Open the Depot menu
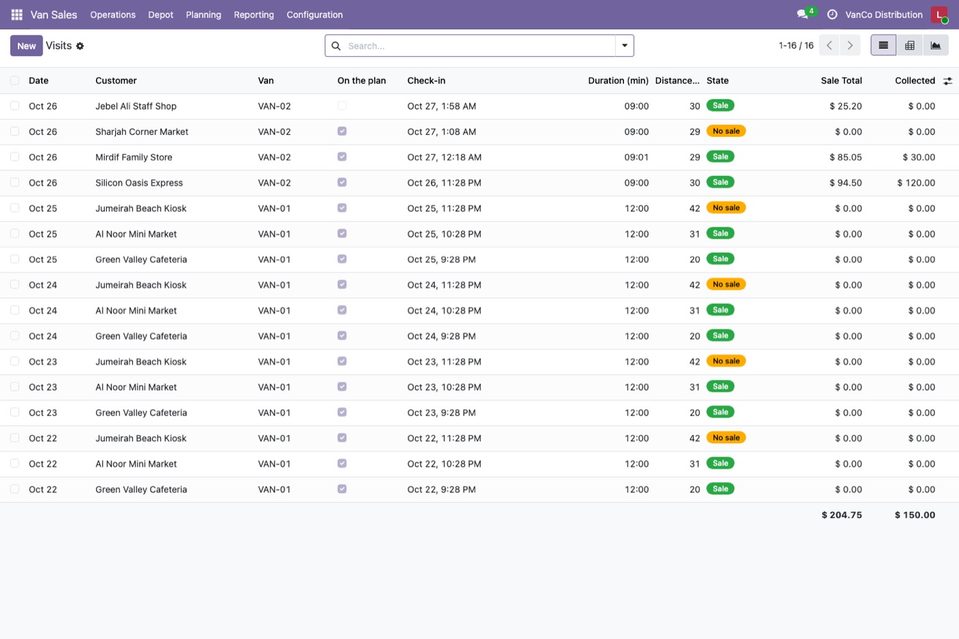 pyautogui.click(x=161, y=15)
